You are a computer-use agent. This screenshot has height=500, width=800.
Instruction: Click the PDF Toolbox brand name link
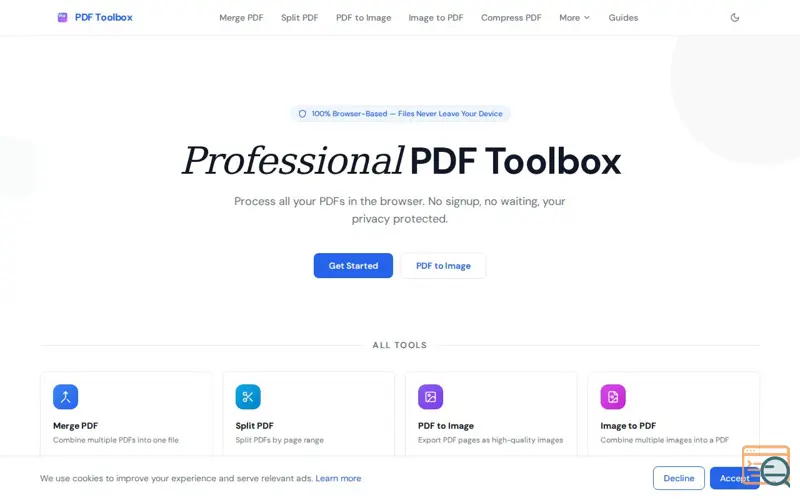[104, 17]
